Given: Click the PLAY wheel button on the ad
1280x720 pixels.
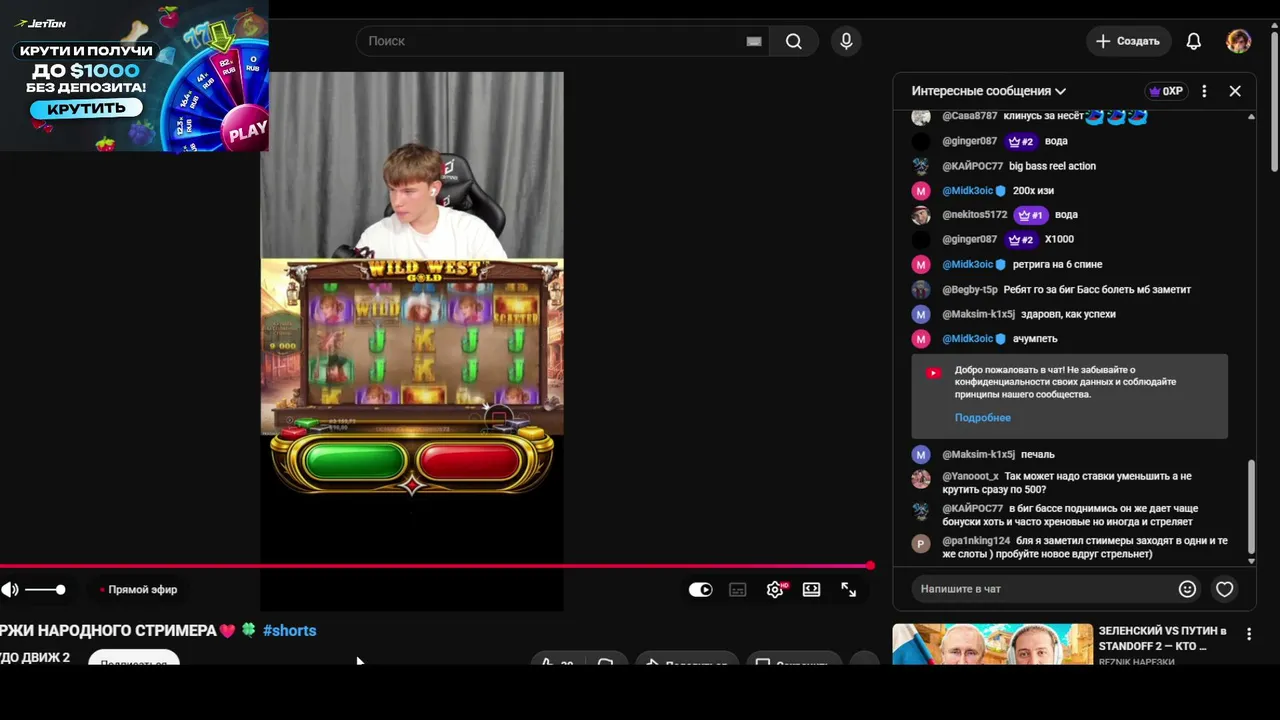Looking at the screenshot, I should point(247,131).
